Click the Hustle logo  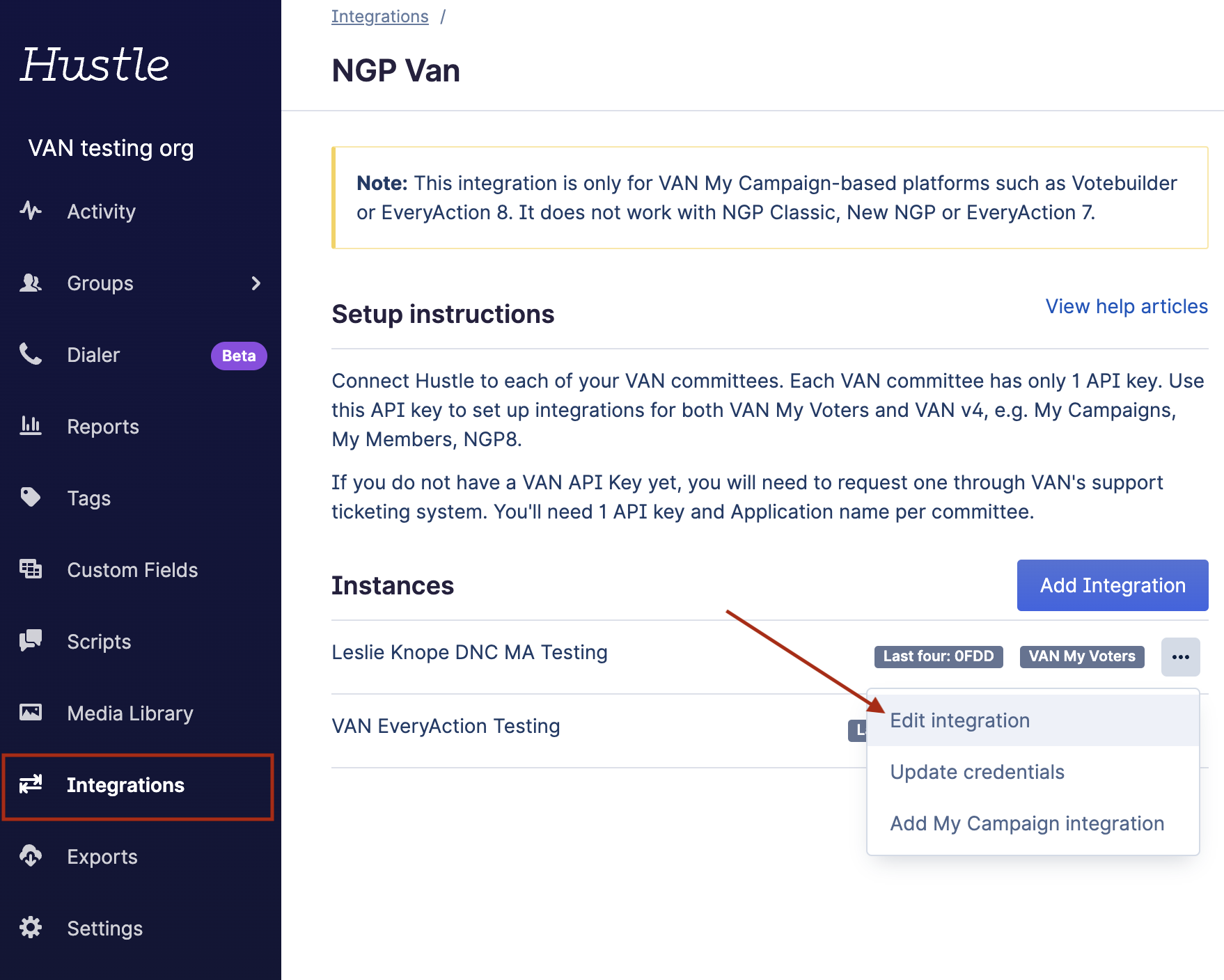pos(95,65)
